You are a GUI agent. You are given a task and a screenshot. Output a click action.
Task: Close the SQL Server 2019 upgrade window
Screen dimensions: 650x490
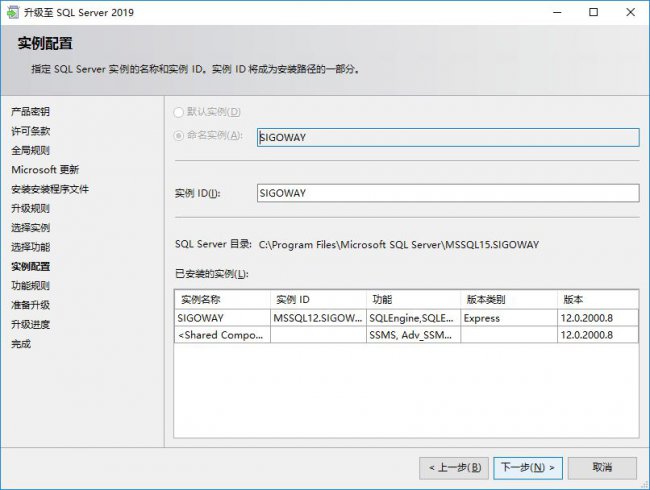[631, 12]
